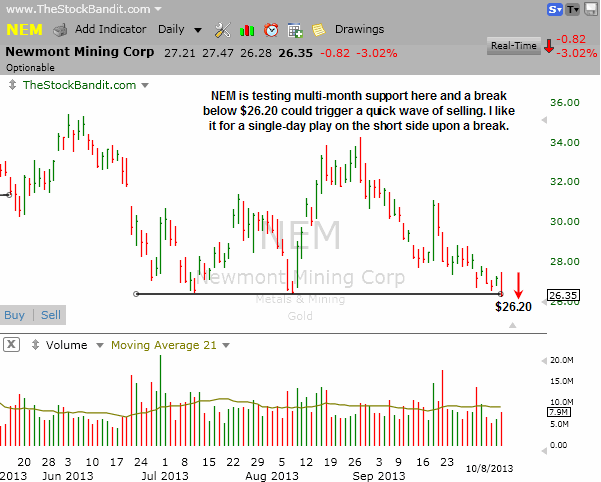Click the left handle of the support line
Image resolution: width=601 pixels, height=482 pixels.
pos(136,294)
